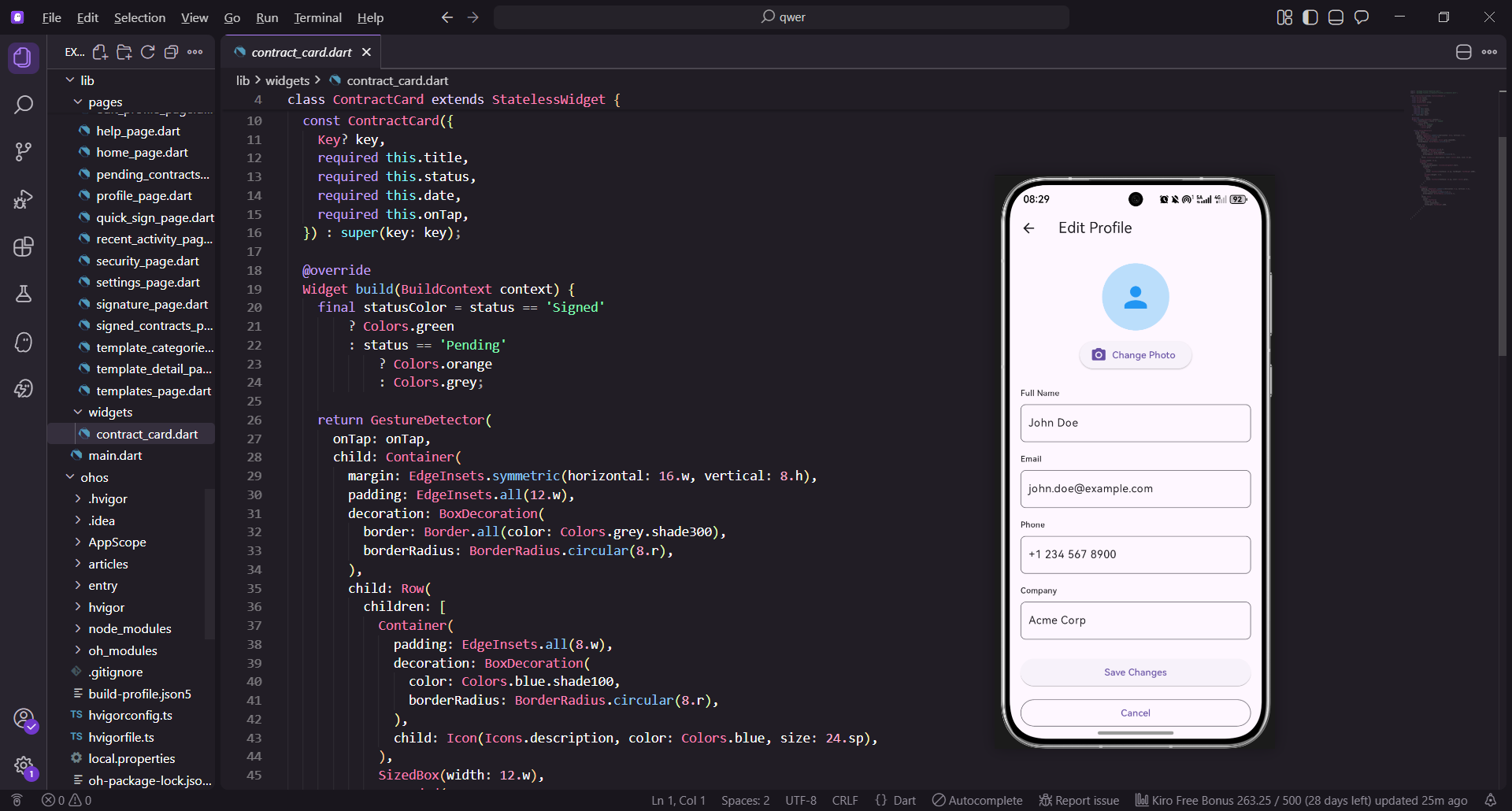Click Cancel in Edit Profile
This screenshot has height=811, width=1512.
pyautogui.click(x=1135, y=713)
